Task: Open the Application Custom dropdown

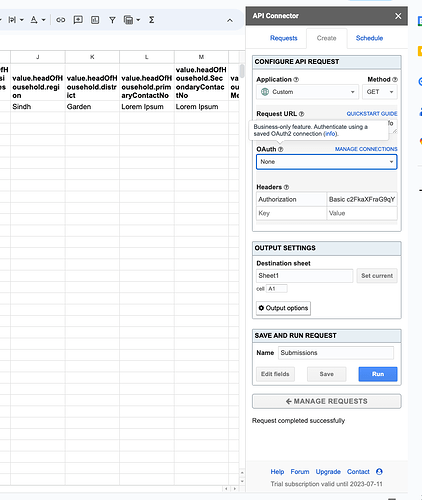Action: pyautogui.click(x=307, y=92)
